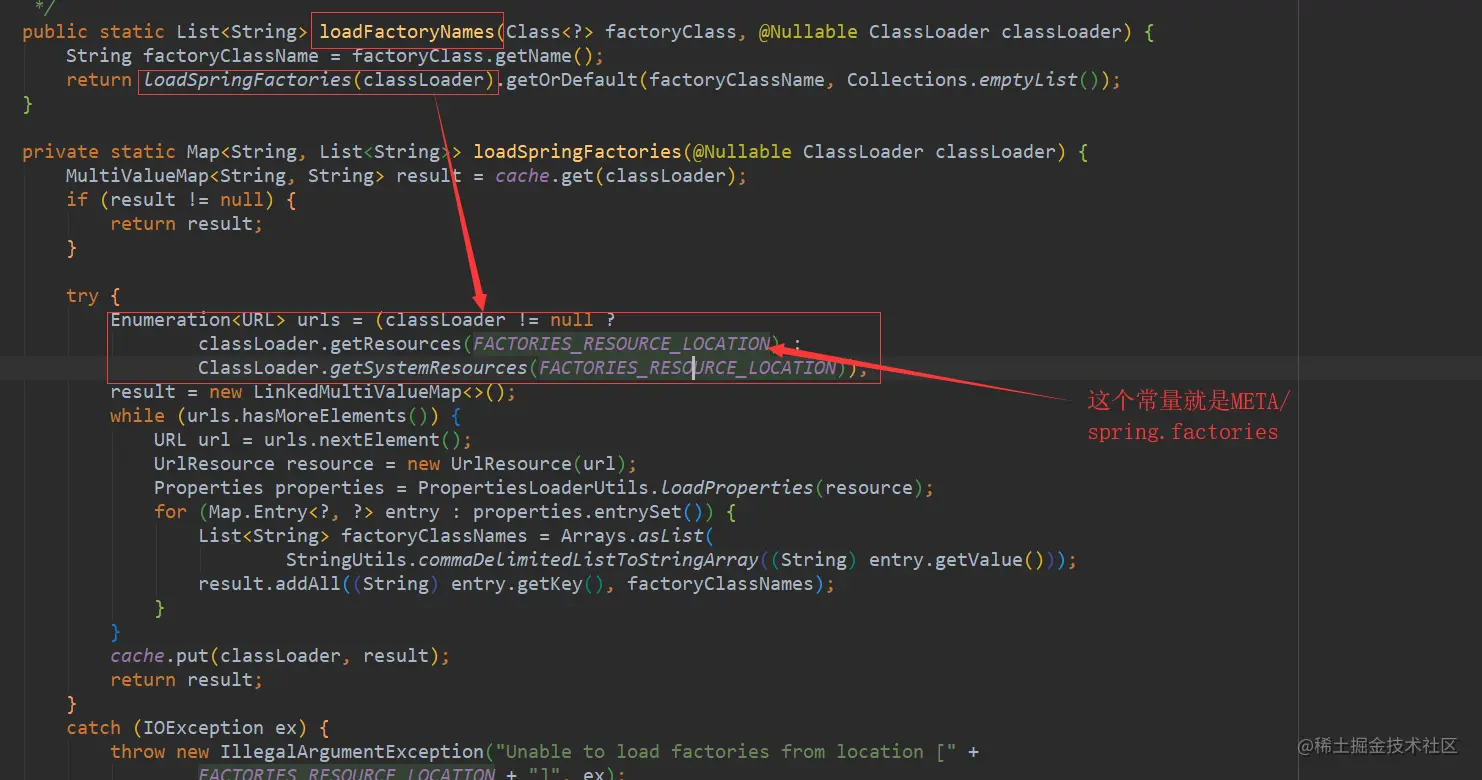Click the getSystemResources method call
The height and width of the screenshot is (780, 1482).
click(x=429, y=367)
